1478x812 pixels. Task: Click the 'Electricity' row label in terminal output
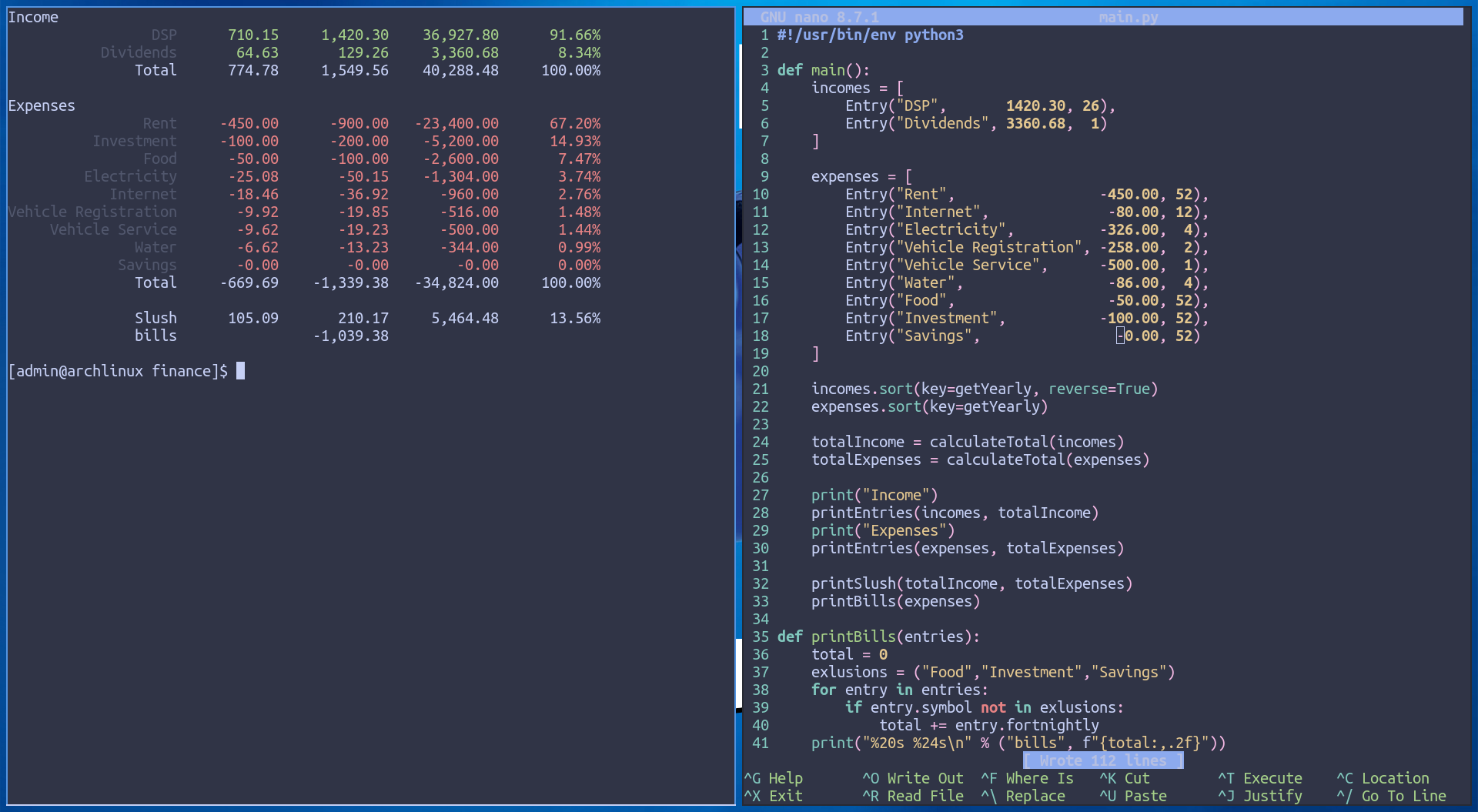[x=130, y=176]
